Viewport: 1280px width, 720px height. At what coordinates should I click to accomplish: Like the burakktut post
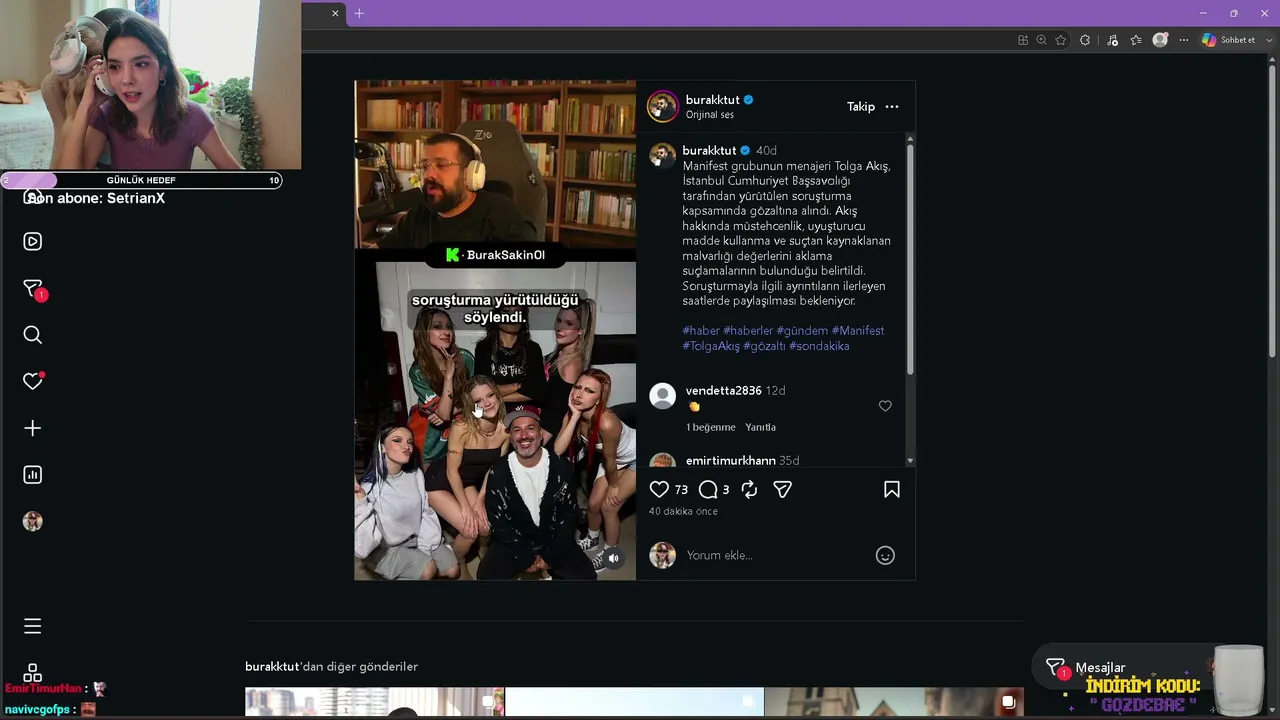(x=659, y=489)
